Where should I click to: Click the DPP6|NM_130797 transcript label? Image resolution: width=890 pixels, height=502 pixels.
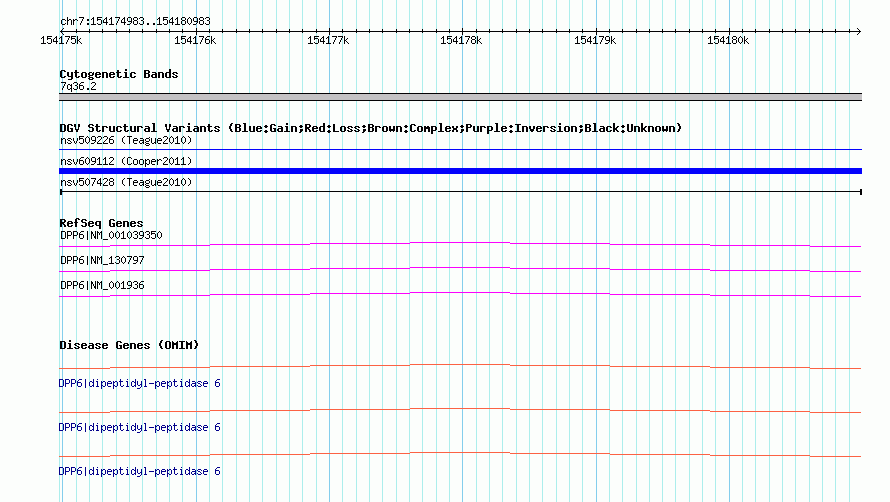[102, 260]
